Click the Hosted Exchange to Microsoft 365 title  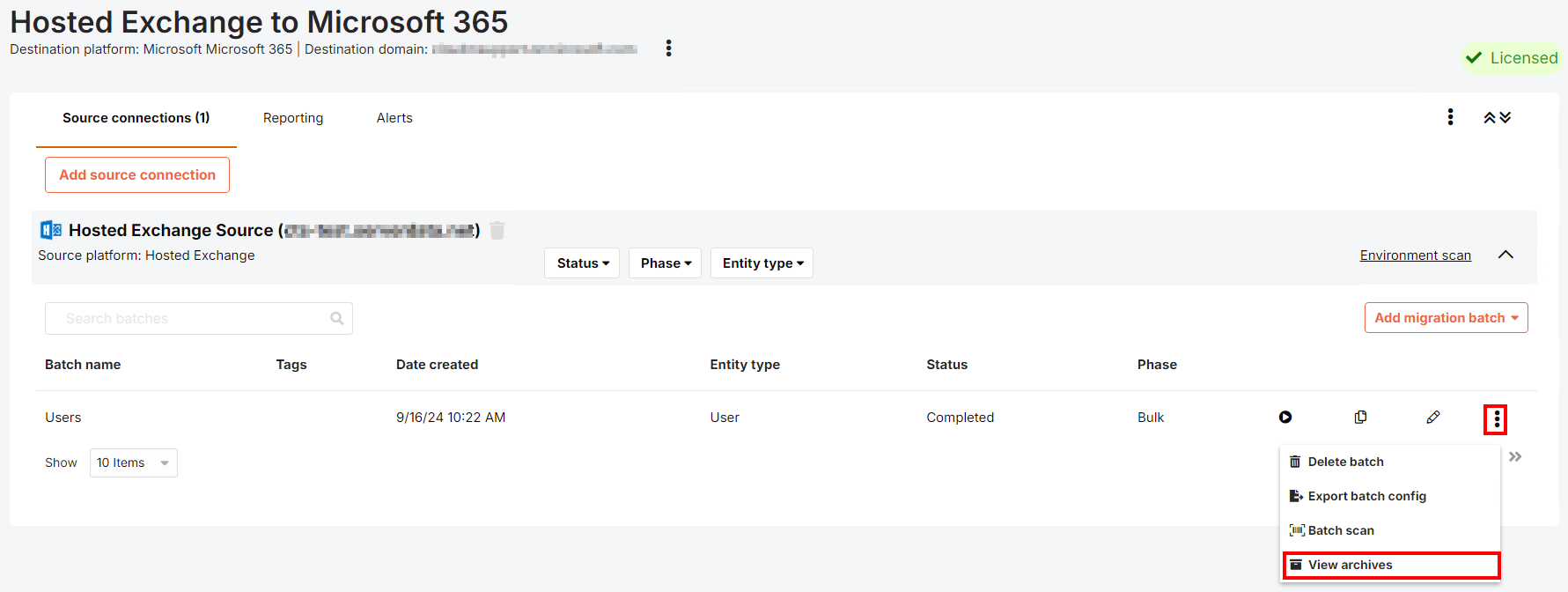coord(259,22)
